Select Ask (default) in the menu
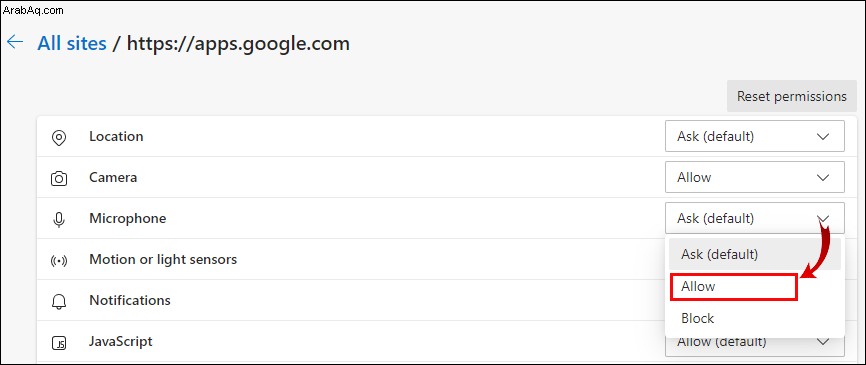Image resolution: width=866 pixels, height=365 pixels. pos(754,255)
